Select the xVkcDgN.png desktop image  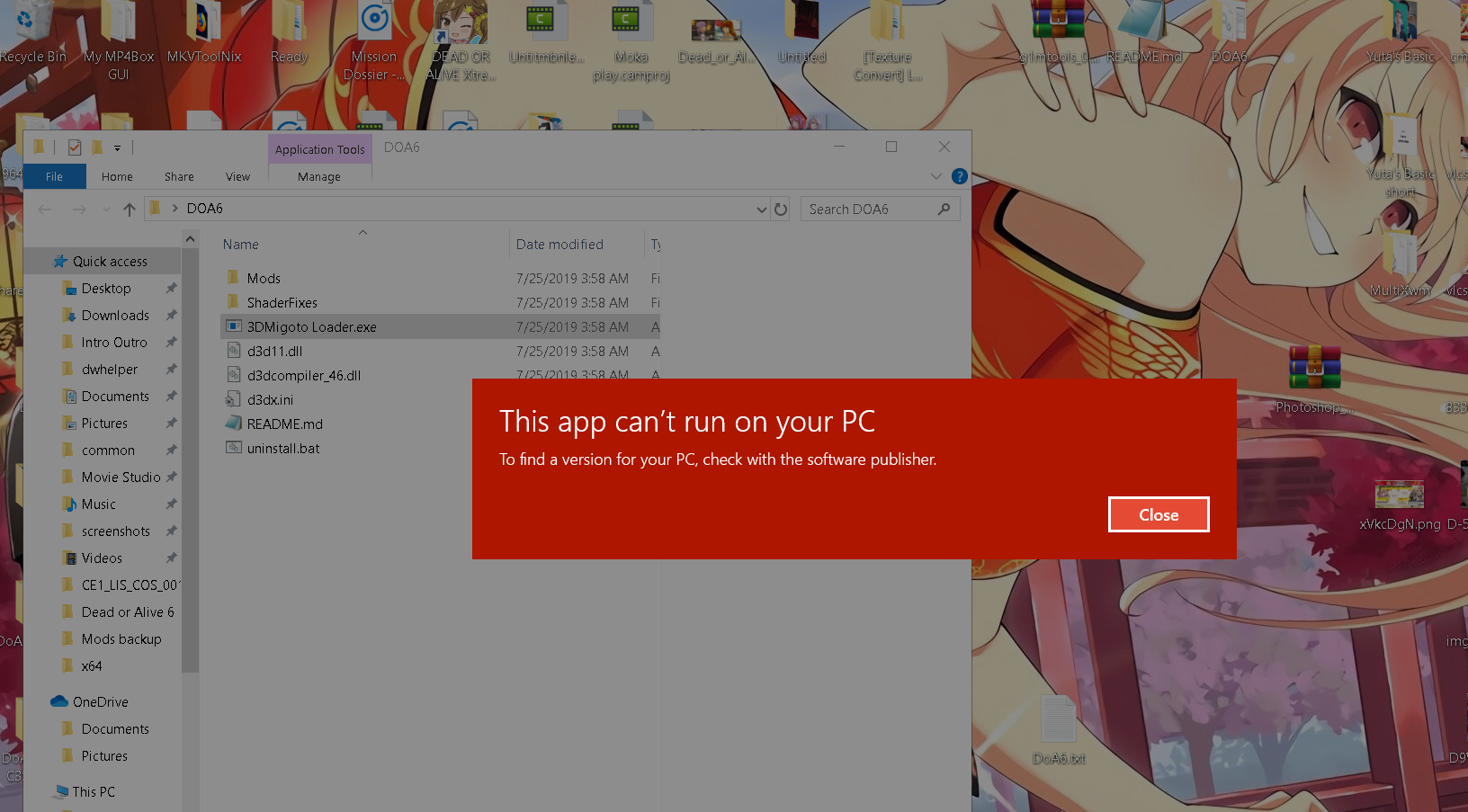tap(1400, 506)
